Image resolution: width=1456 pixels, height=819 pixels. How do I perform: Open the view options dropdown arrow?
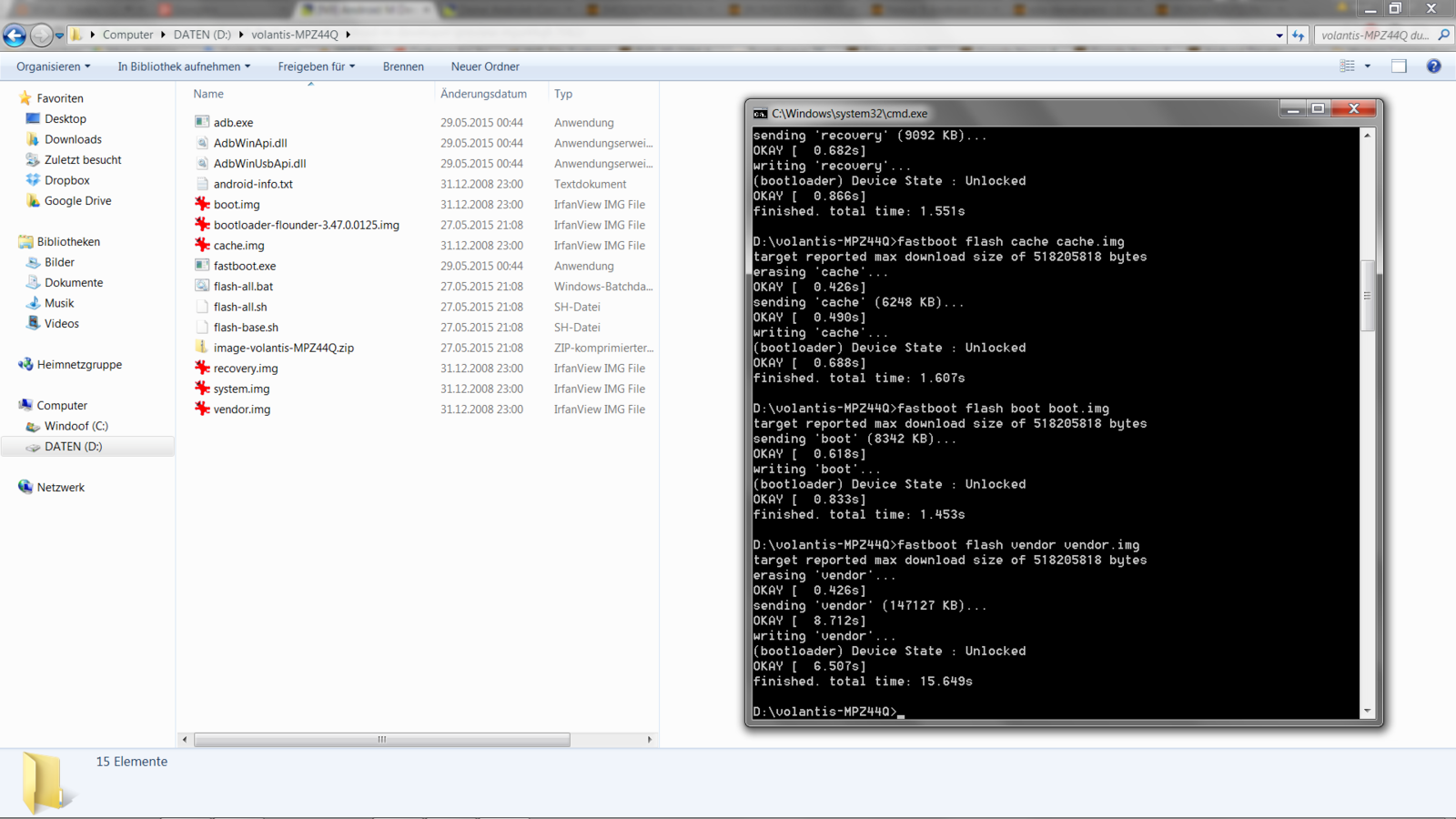coord(1367,66)
